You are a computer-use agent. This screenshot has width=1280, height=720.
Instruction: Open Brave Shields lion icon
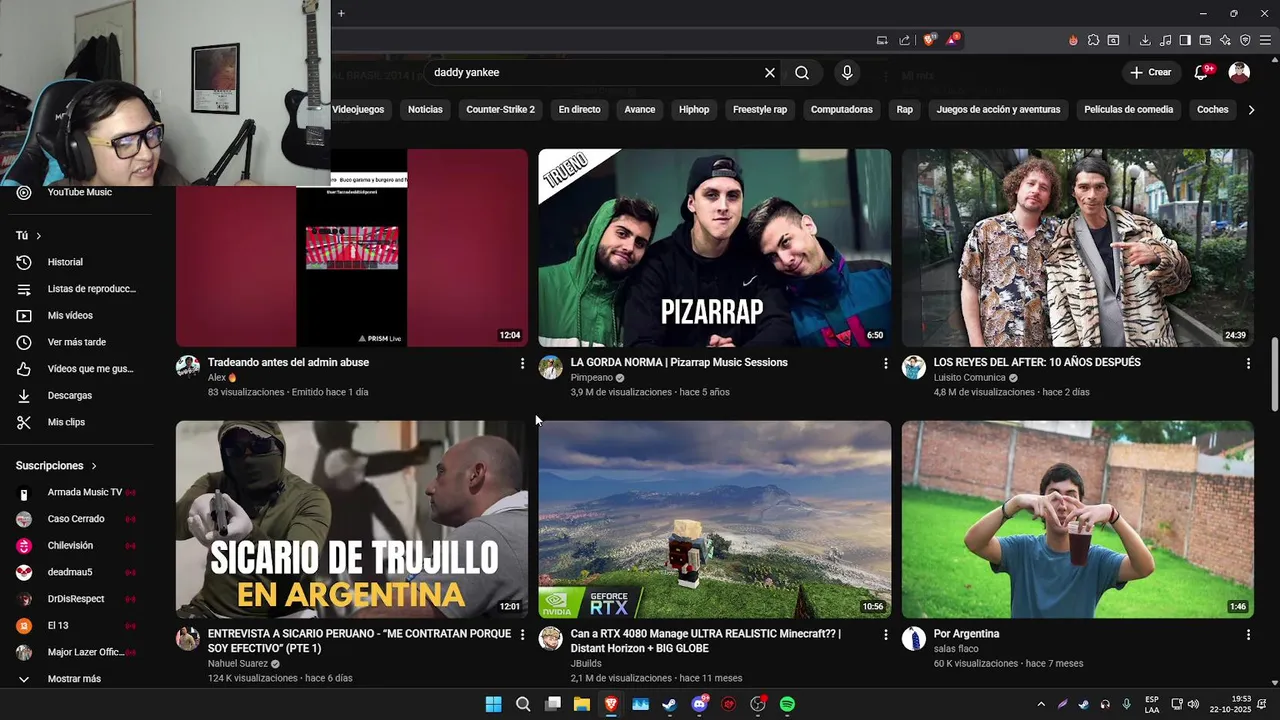(930, 40)
